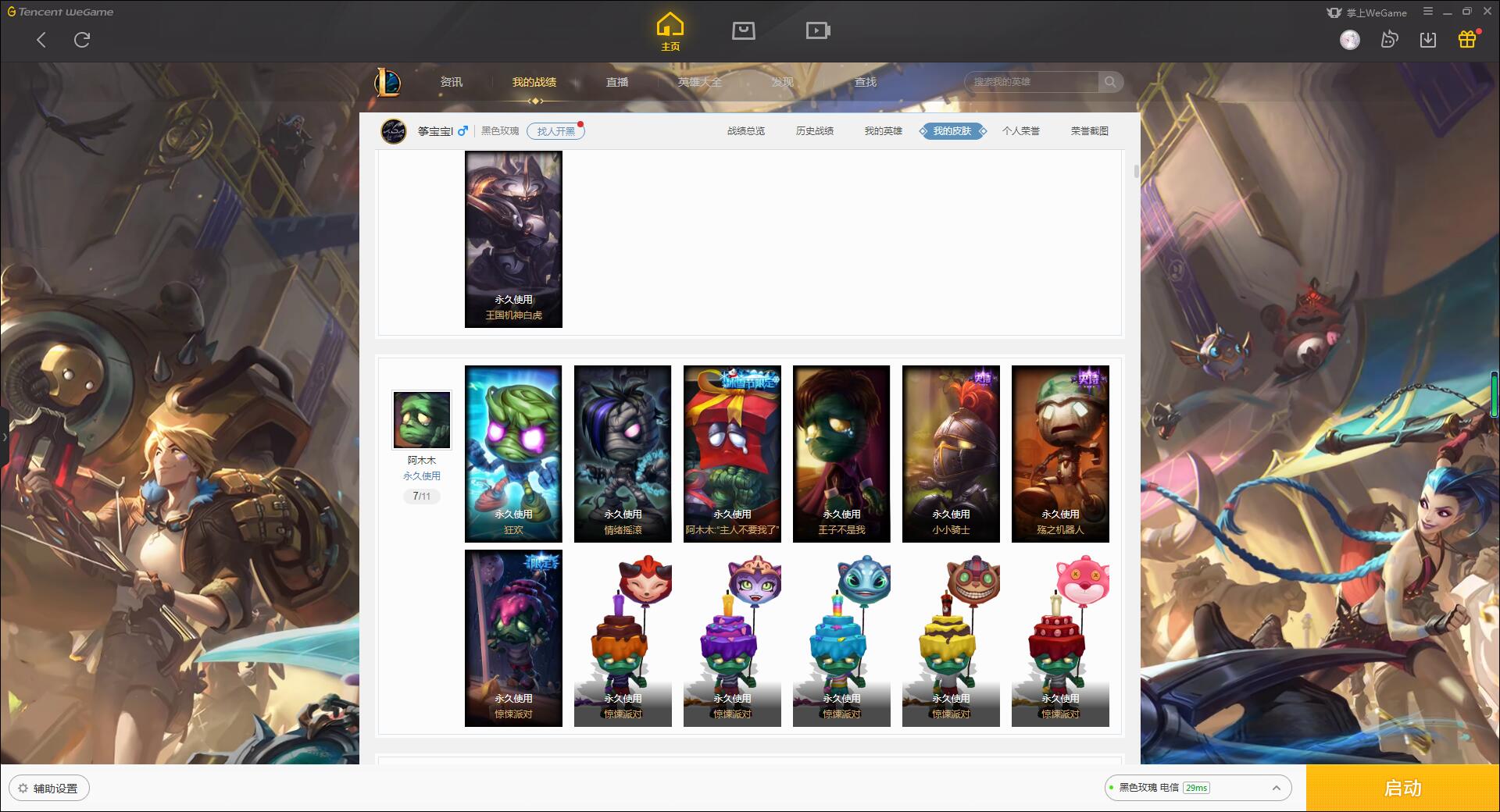Click the 29ms ping indicator
Image resolution: width=1500 pixels, height=812 pixels.
coord(1196,788)
